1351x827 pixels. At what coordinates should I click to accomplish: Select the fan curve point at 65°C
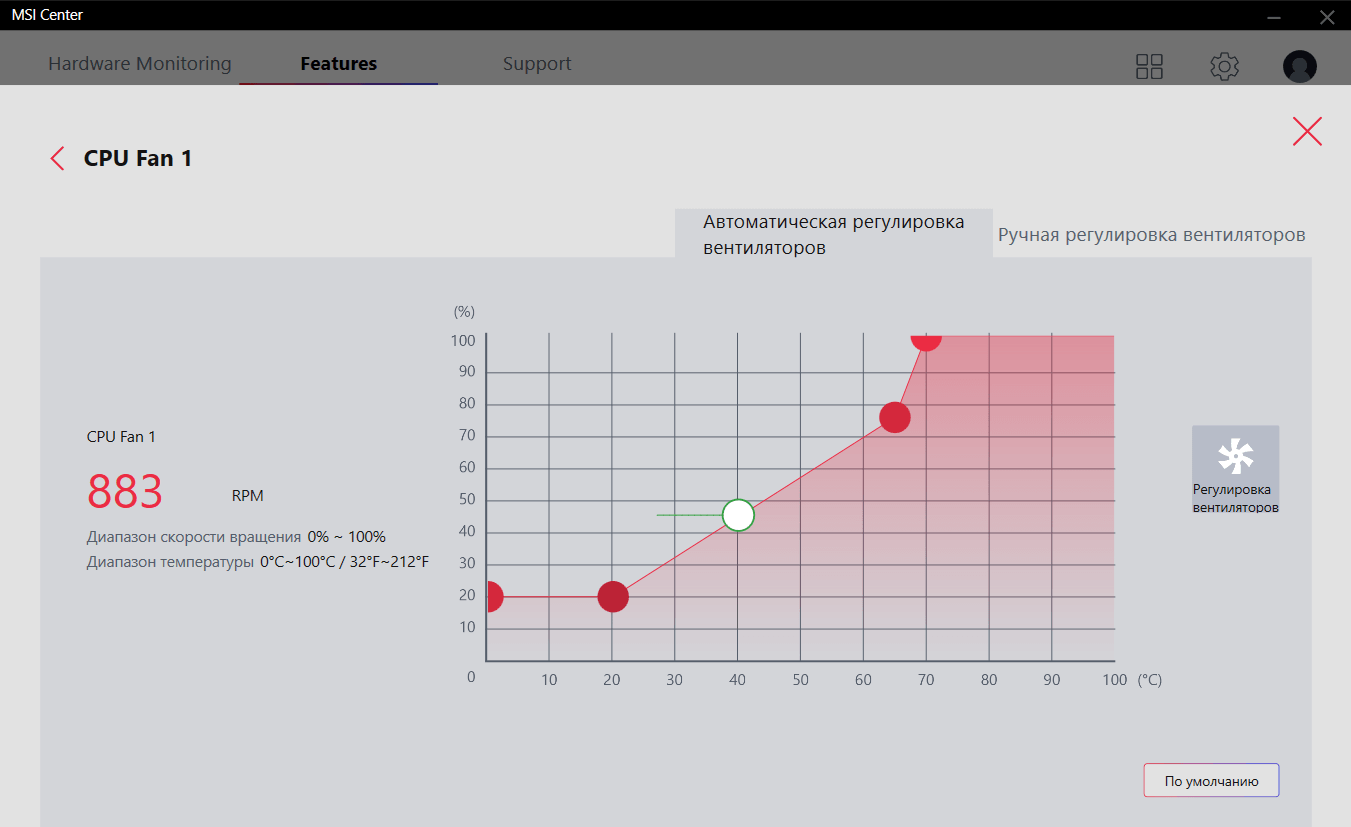[894, 417]
